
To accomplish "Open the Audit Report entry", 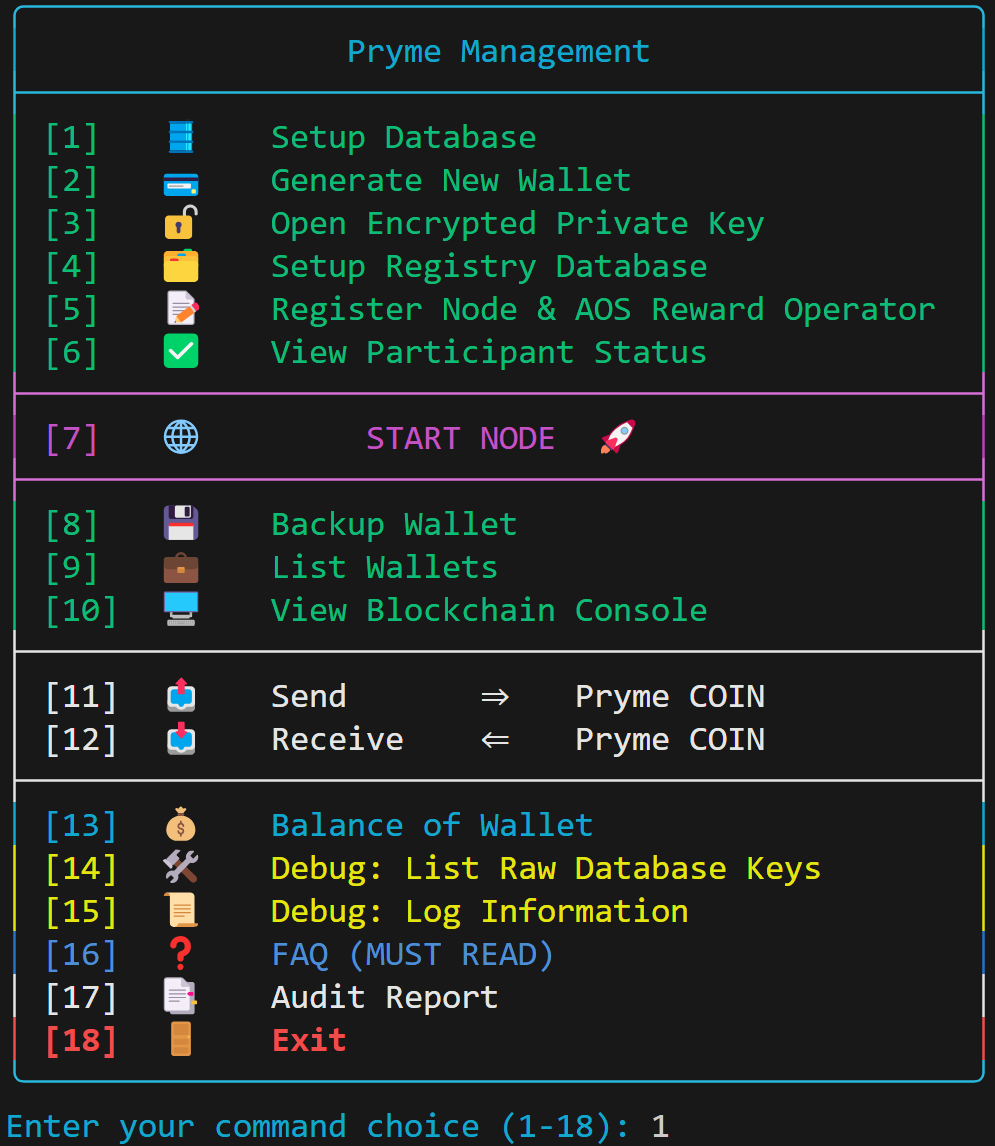I will pos(384,997).
